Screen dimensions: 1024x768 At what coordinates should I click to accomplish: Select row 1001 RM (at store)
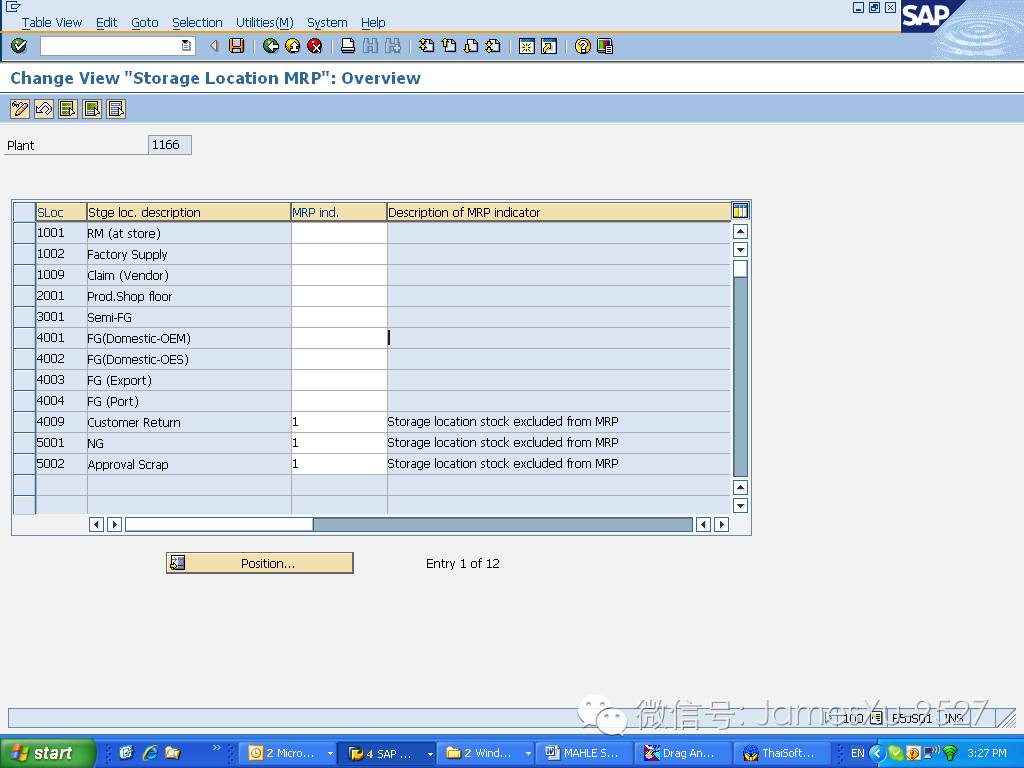coord(24,233)
